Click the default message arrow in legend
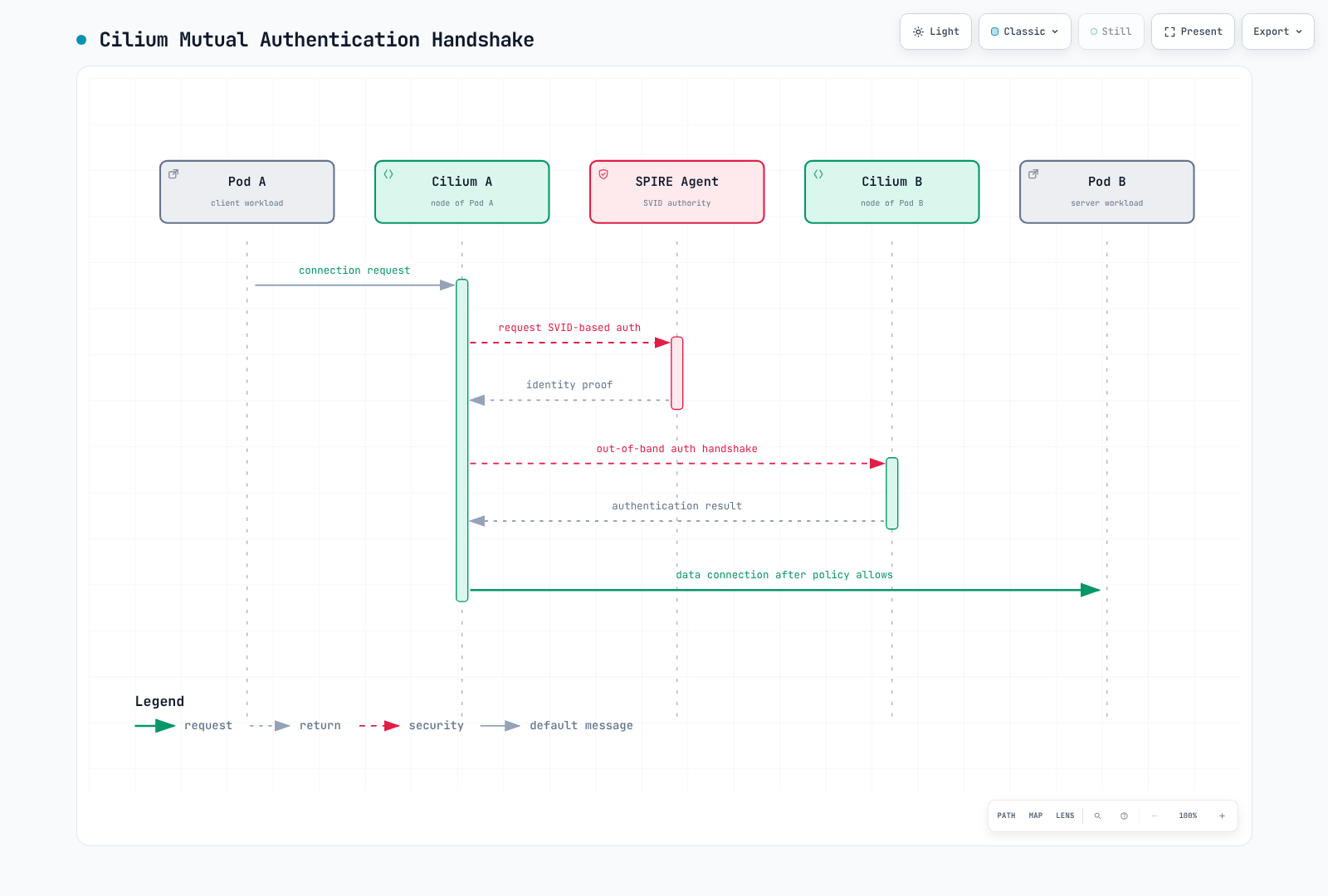This screenshot has width=1328, height=896. tap(500, 726)
